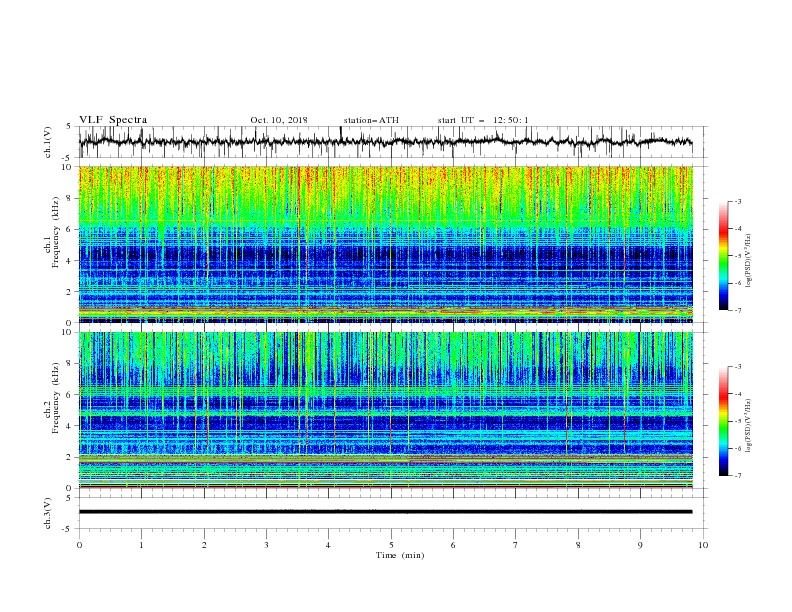The height and width of the screenshot is (612, 792).
Task: Click the "4" kHz tick on ch.1 frequency axis
Action: point(69,261)
